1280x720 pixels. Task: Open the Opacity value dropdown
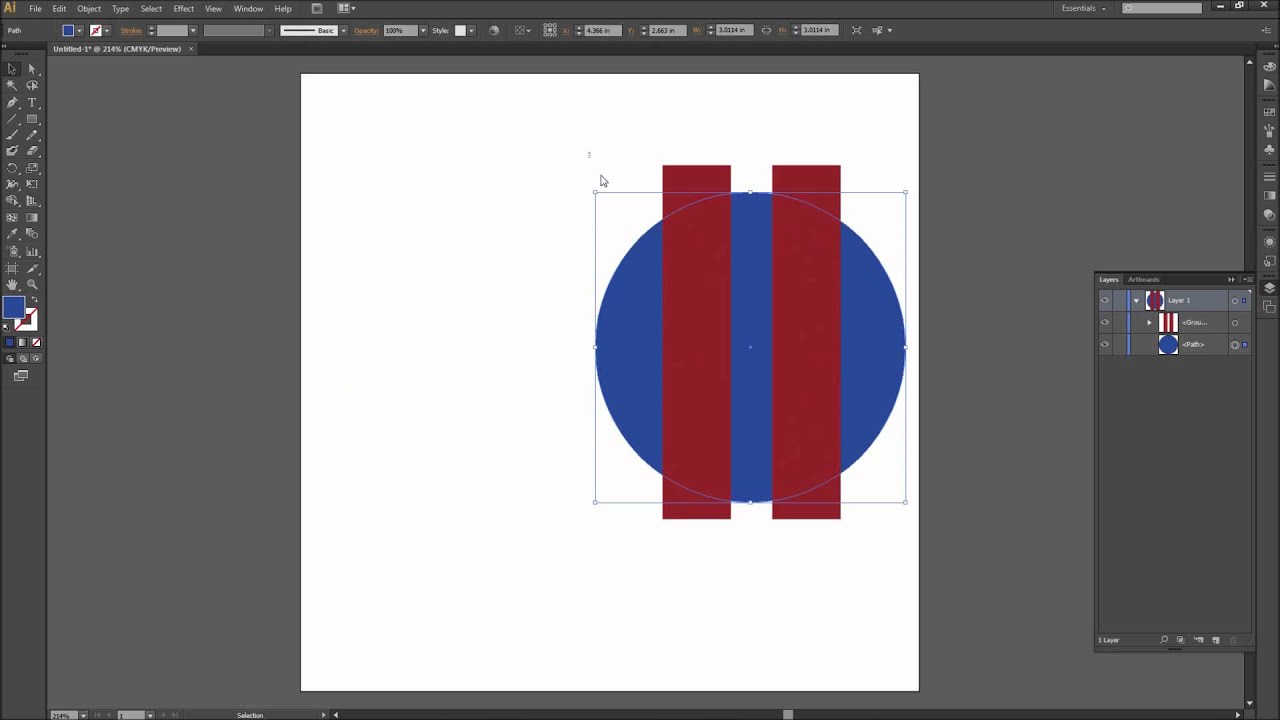pos(423,31)
